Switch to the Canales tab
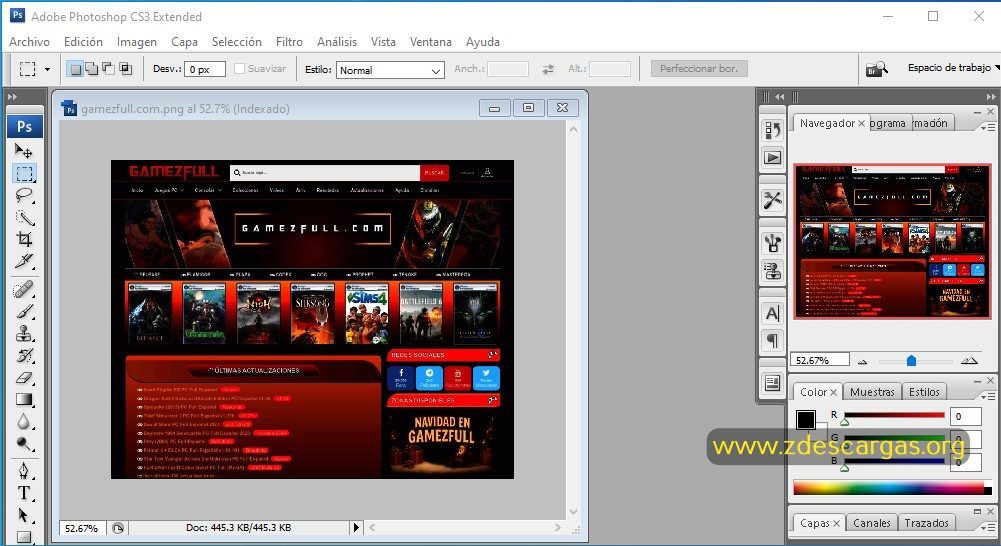 tap(871, 523)
